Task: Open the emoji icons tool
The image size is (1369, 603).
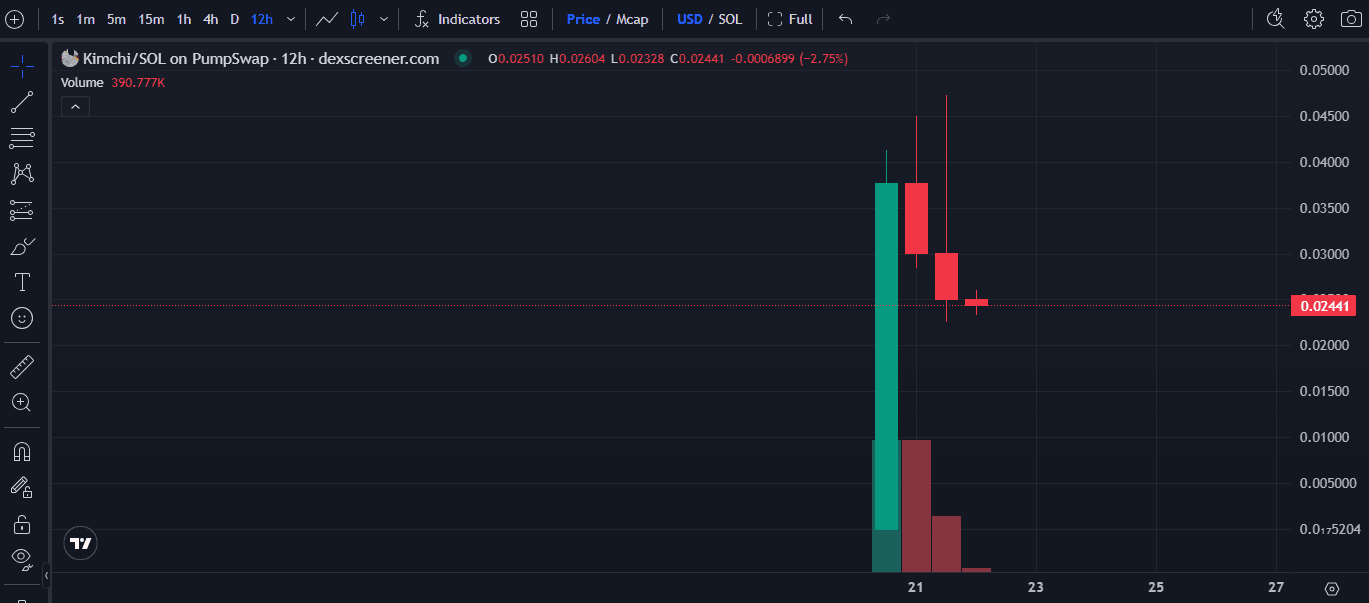Action: 22,318
